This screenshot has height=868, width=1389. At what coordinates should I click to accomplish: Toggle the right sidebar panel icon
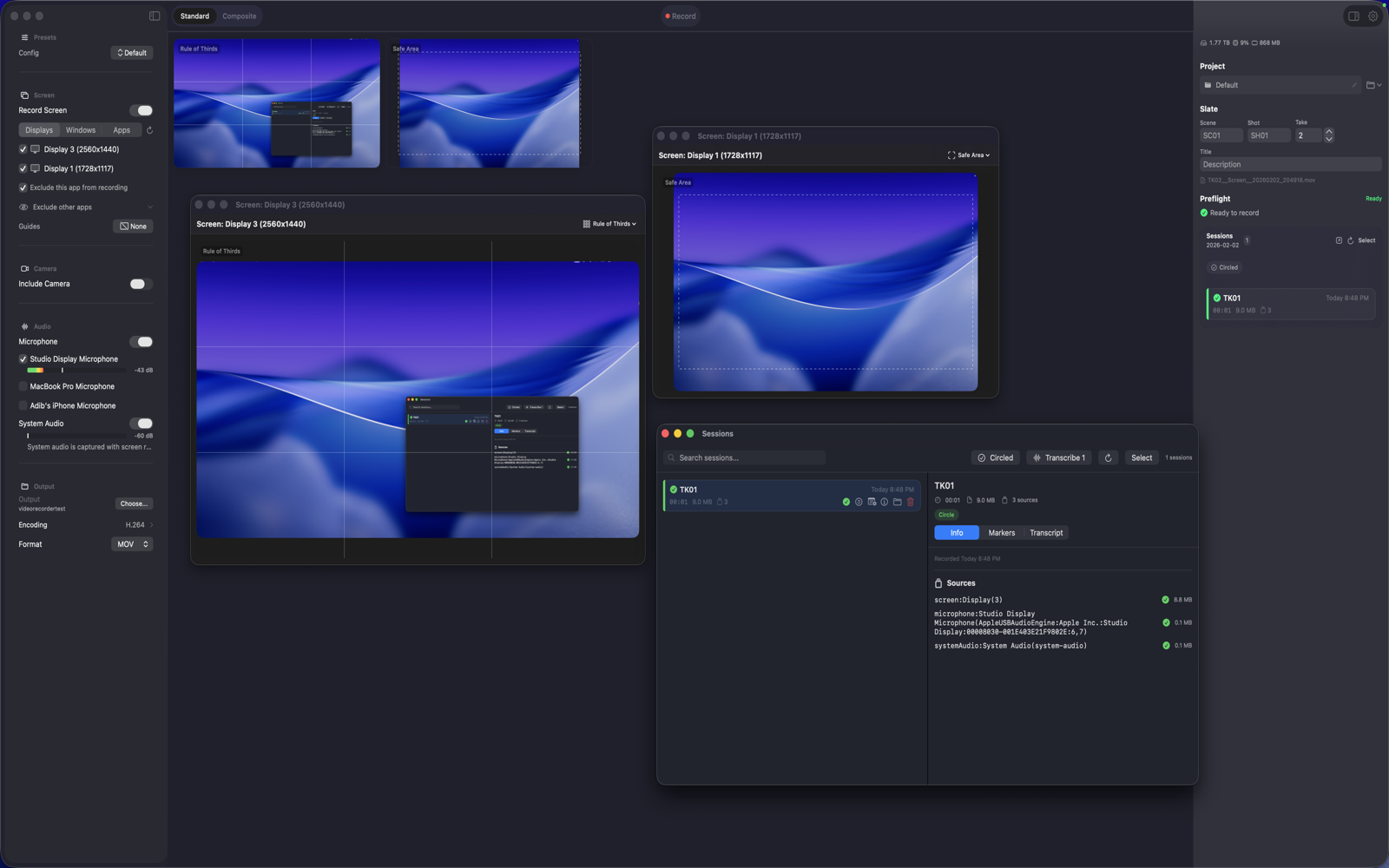click(1354, 16)
